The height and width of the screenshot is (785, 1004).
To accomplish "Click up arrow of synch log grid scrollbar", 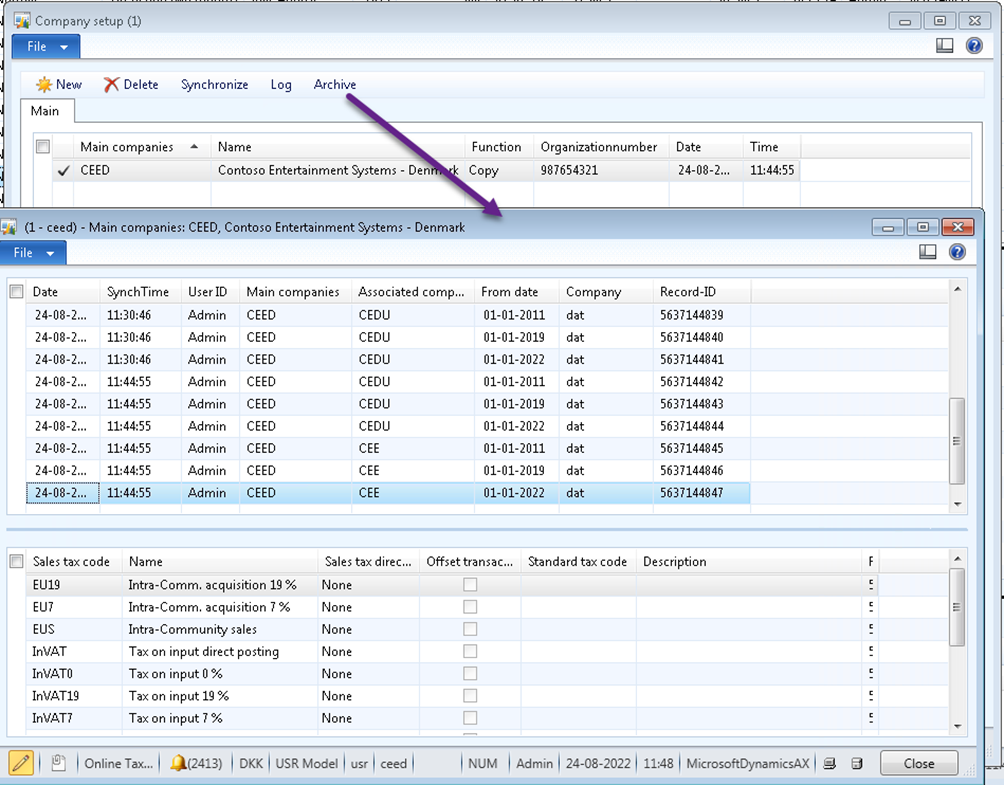I will pos(957,289).
